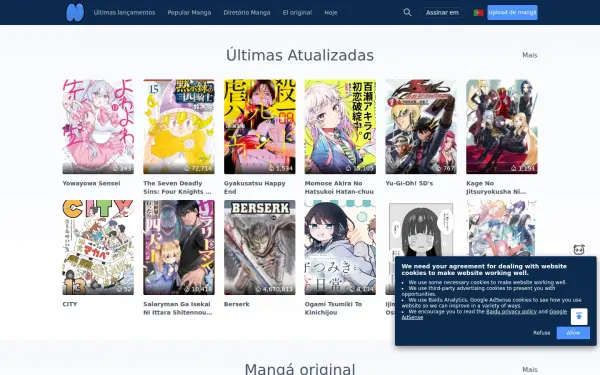This screenshot has height=375, width=600.
Task: Open Yowayowa Sensei cover thumbnail
Action: click(x=98, y=127)
